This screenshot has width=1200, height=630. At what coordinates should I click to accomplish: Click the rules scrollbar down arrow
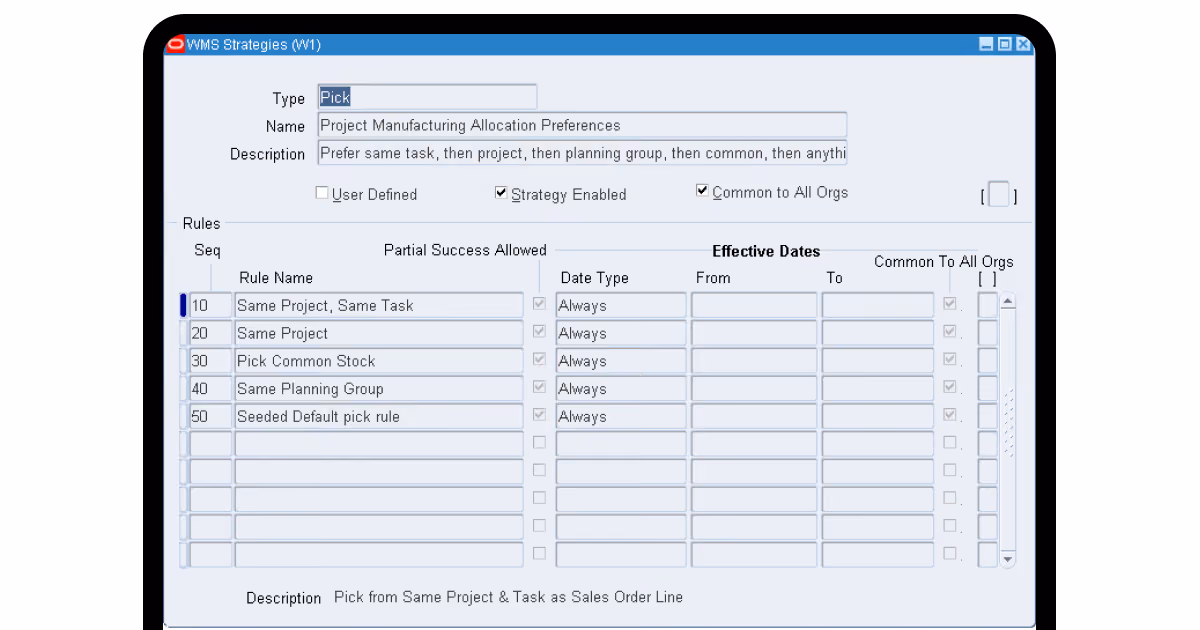(x=1007, y=559)
